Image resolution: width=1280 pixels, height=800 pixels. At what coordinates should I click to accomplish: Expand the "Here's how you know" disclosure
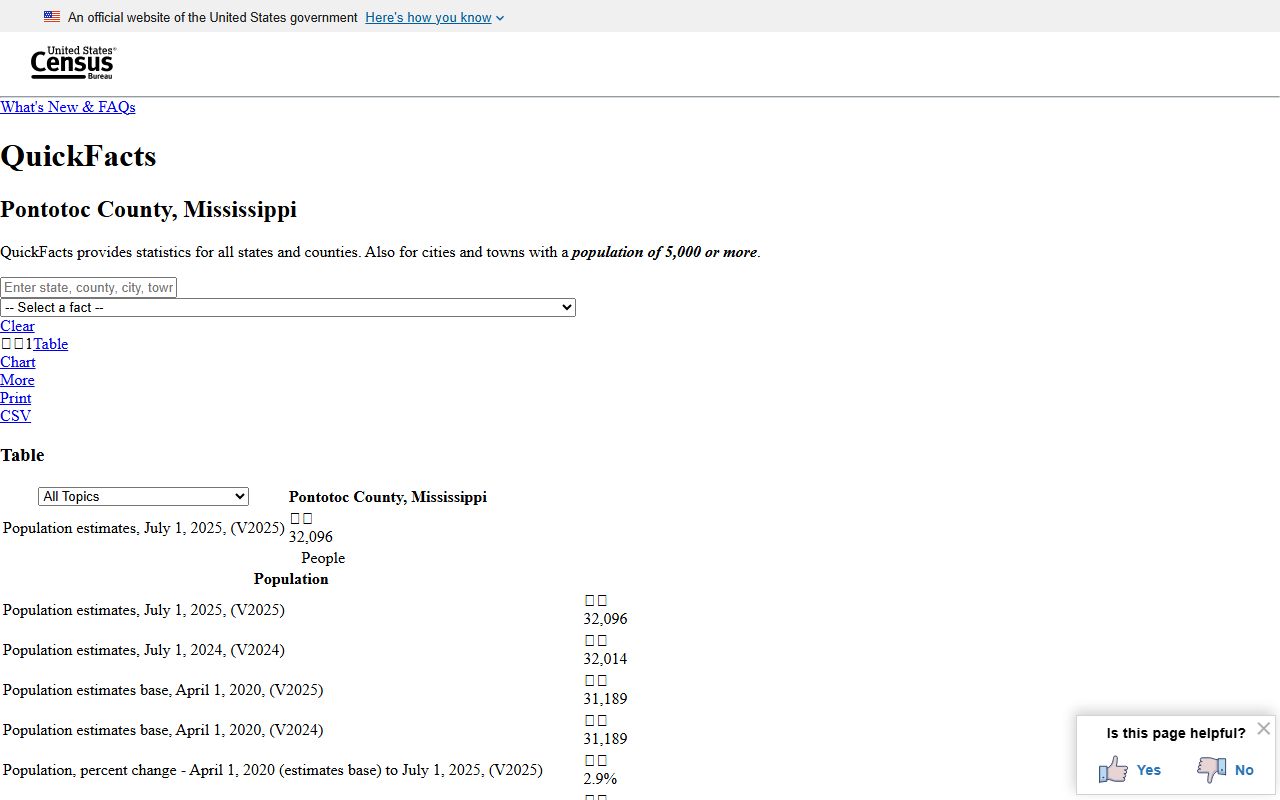tap(435, 17)
